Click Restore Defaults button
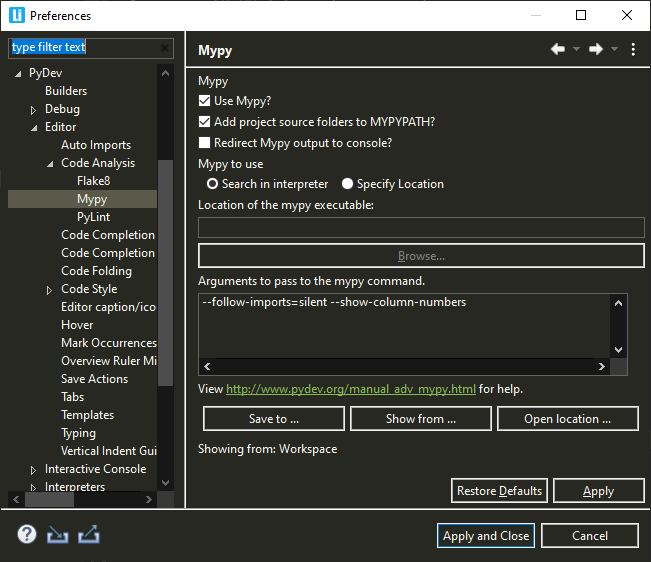Viewport: 651px width, 562px height. [x=499, y=491]
